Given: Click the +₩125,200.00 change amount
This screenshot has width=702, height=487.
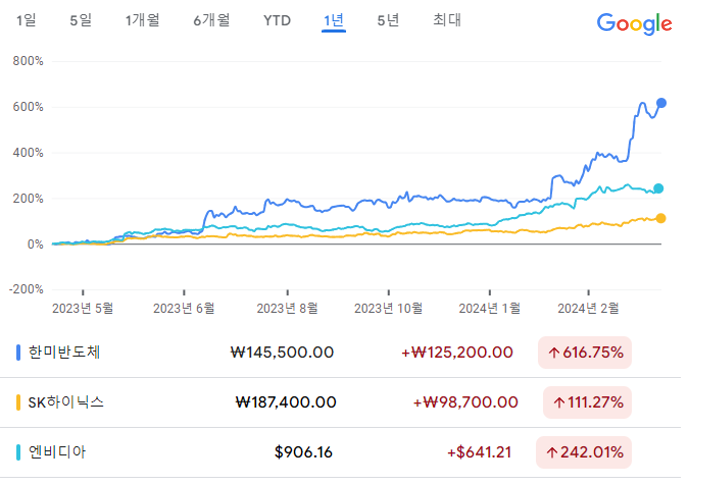Looking at the screenshot, I should (457, 353).
